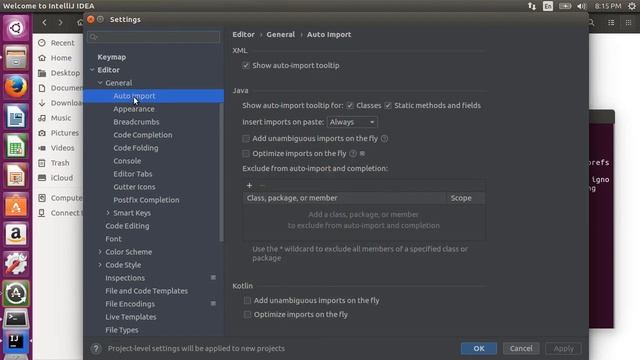Click the Ubuntu dash home icon
Viewport: 640px width, 360px height.
(16, 28)
